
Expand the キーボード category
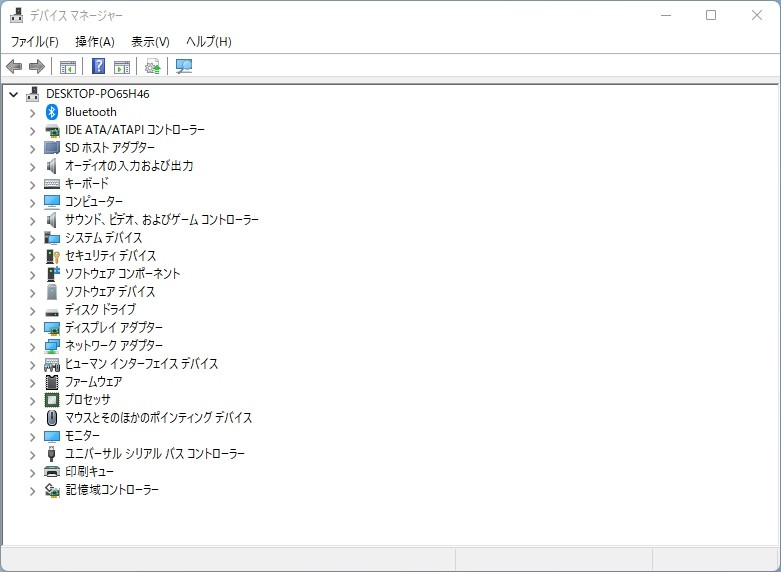point(32,184)
